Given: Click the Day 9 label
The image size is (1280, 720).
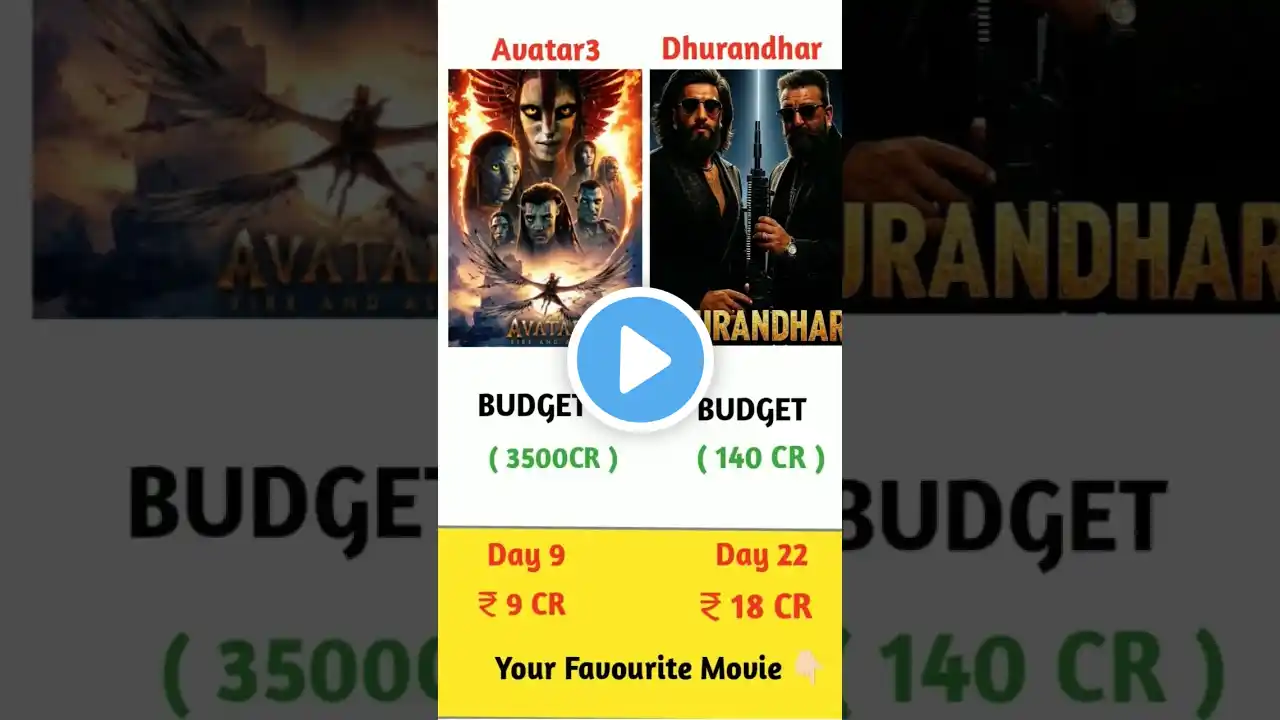Looking at the screenshot, I should (x=526, y=556).
